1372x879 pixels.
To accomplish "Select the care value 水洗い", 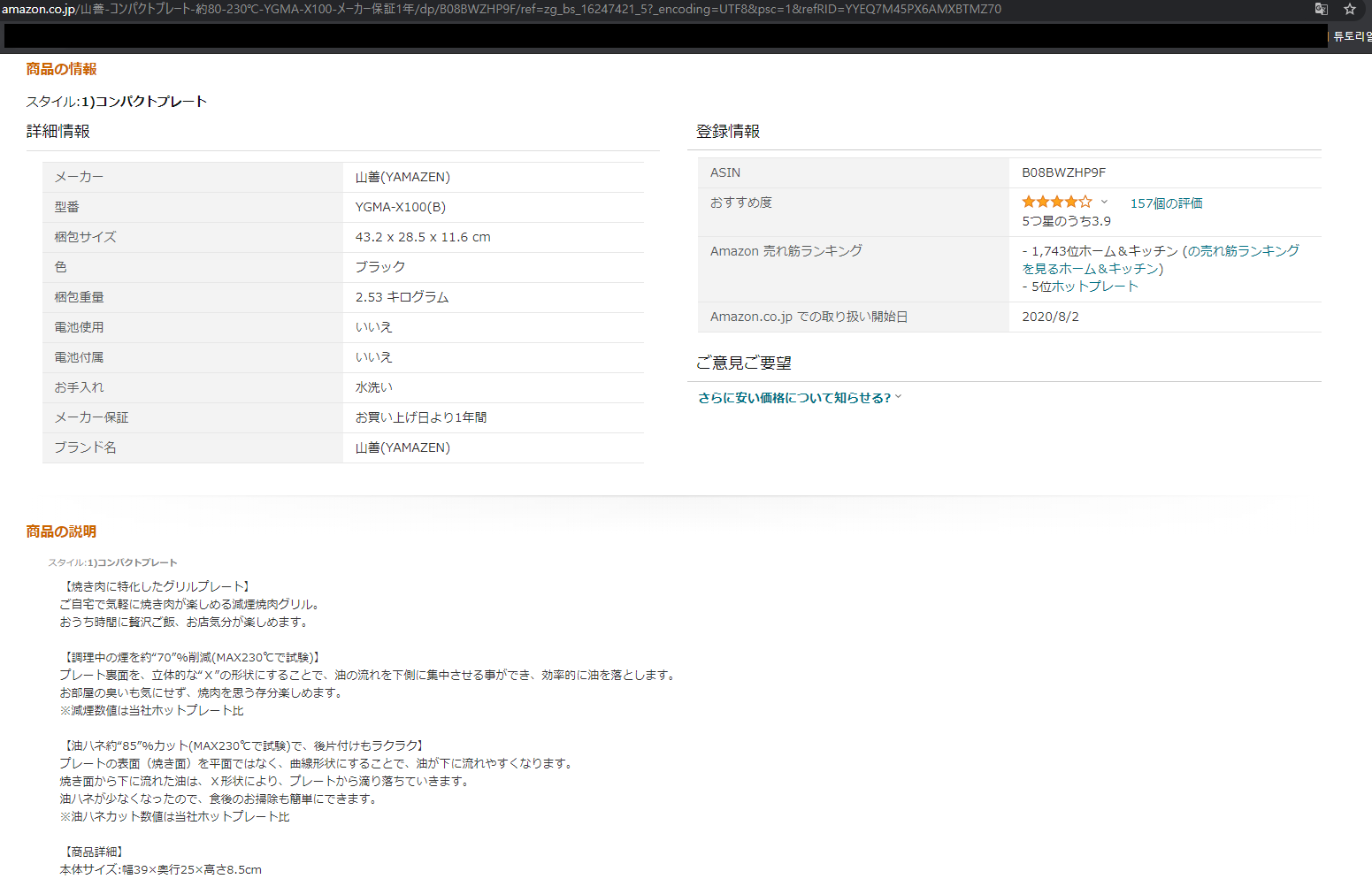I will coord(373,387).
